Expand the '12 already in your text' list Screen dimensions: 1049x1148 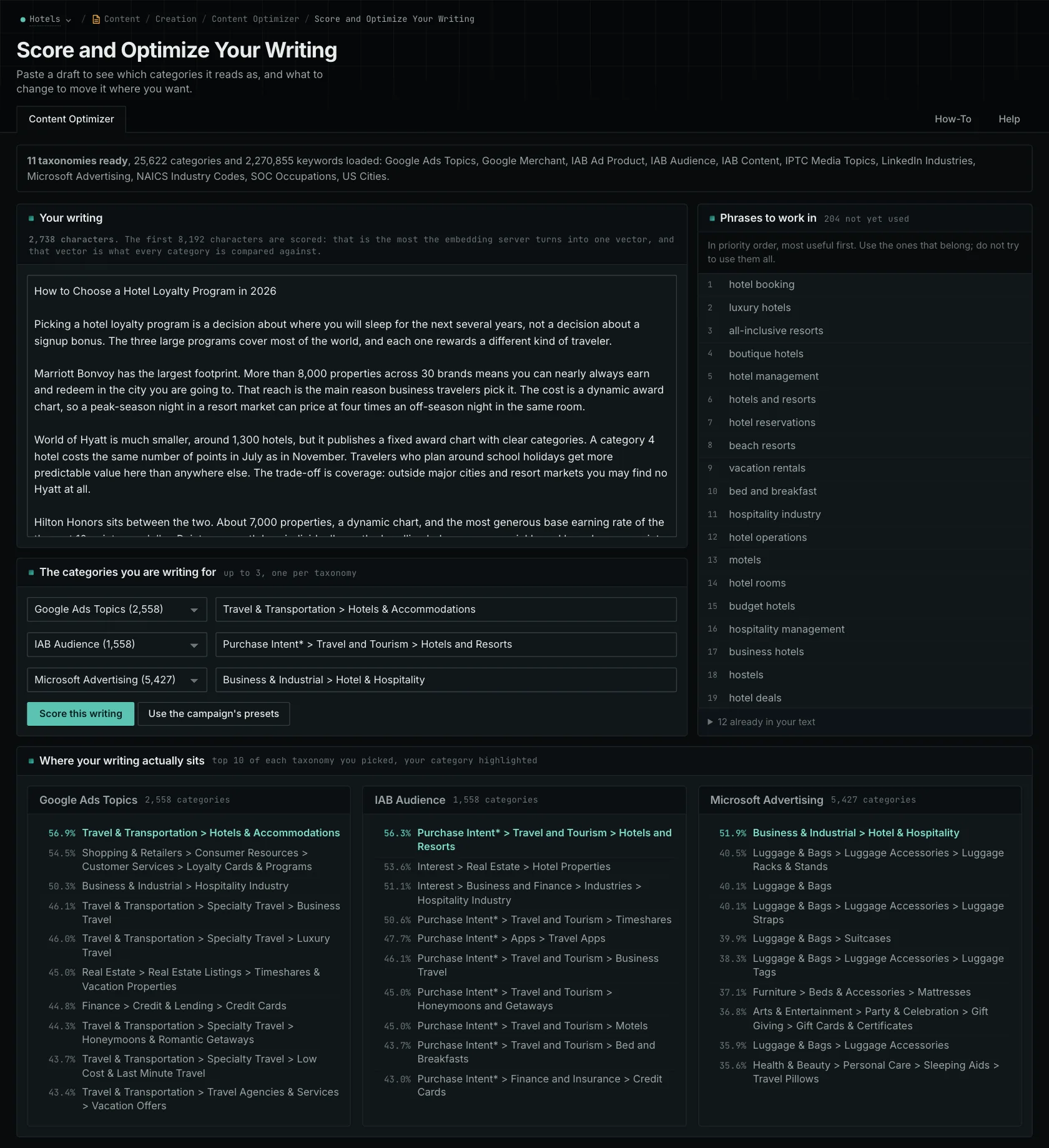point(761,722)
